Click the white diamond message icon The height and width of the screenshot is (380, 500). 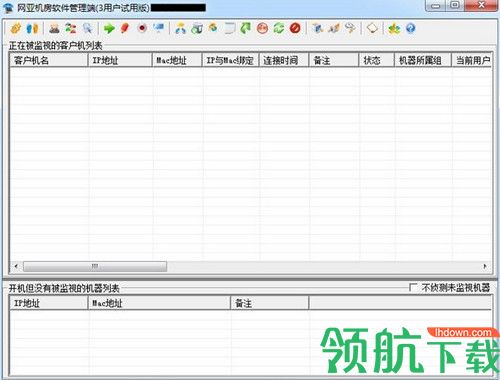click(372, 28)
